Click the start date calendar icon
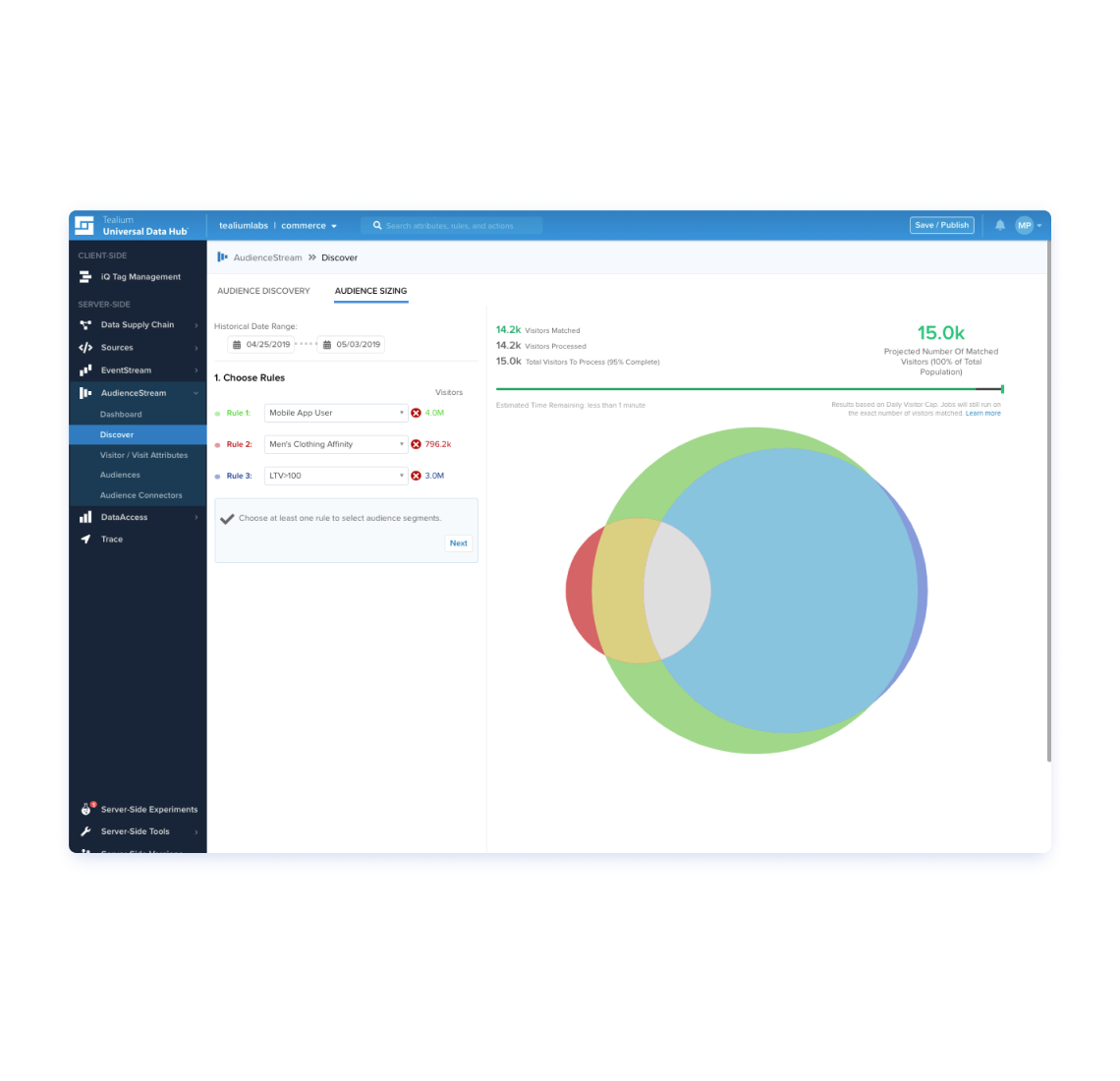The height and width of the screenshot is (1081, 1120). point(237,344)
